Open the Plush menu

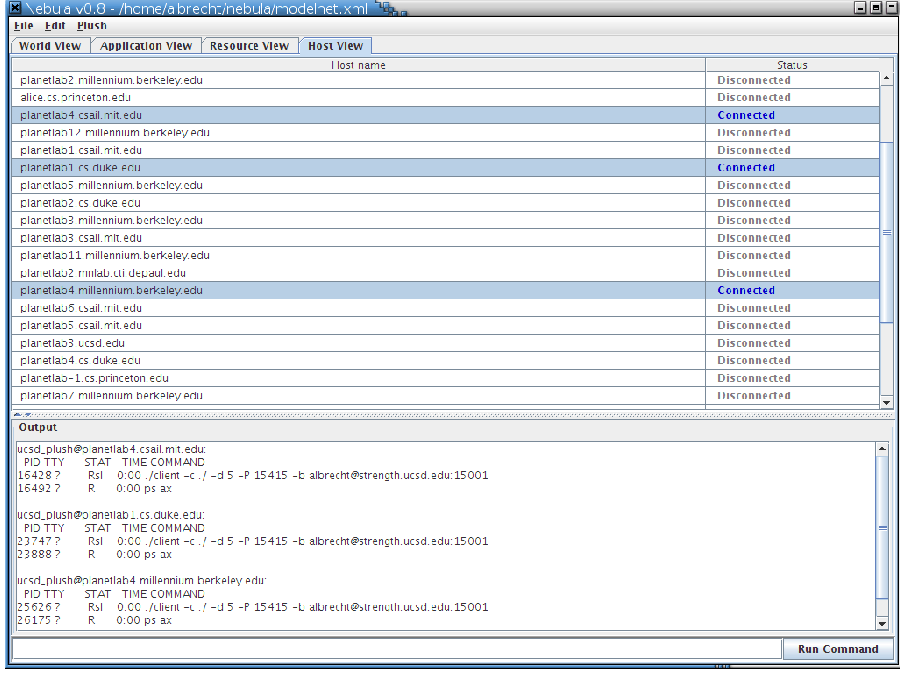coord(91,26)
